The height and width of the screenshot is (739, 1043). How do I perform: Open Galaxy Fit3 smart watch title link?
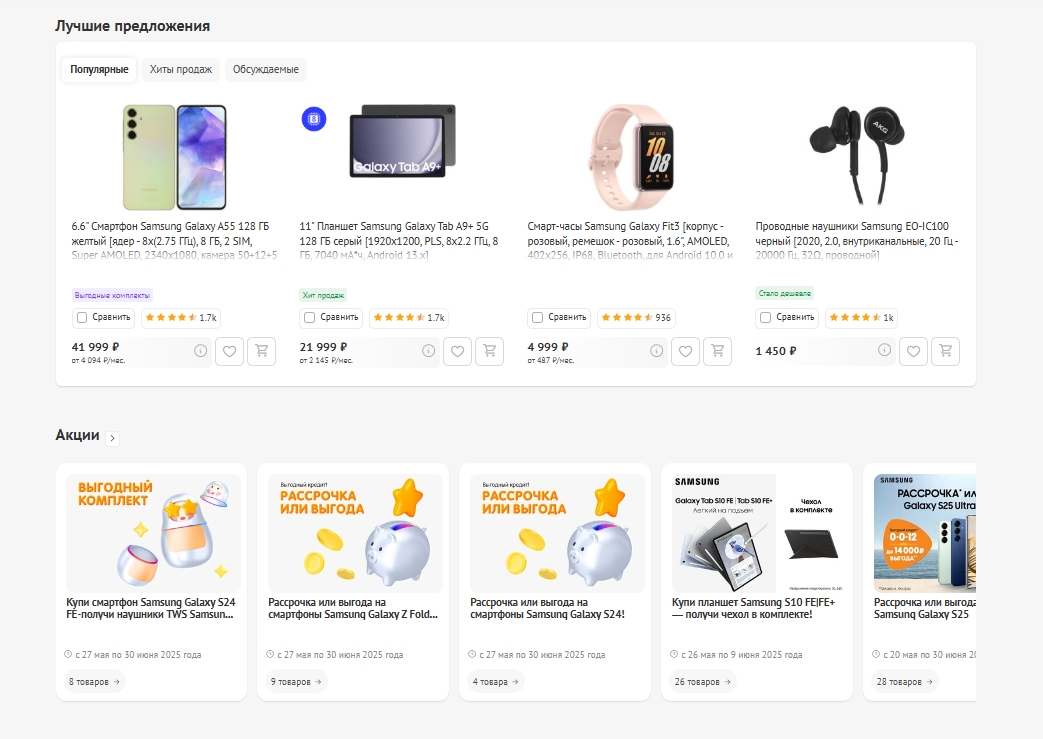[631, 234]
